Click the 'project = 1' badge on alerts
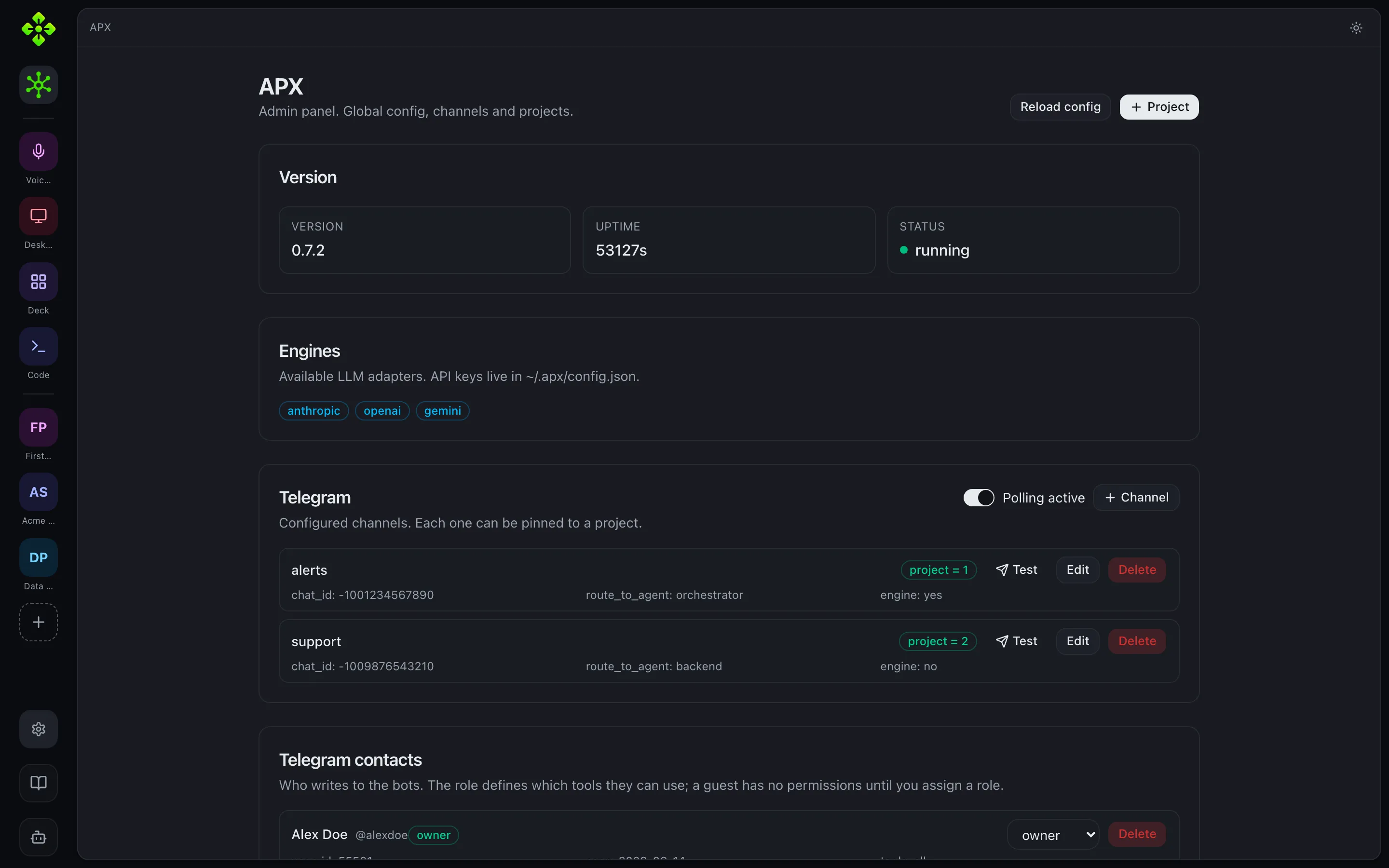1389x868 pixels. [x=939, y=570]
